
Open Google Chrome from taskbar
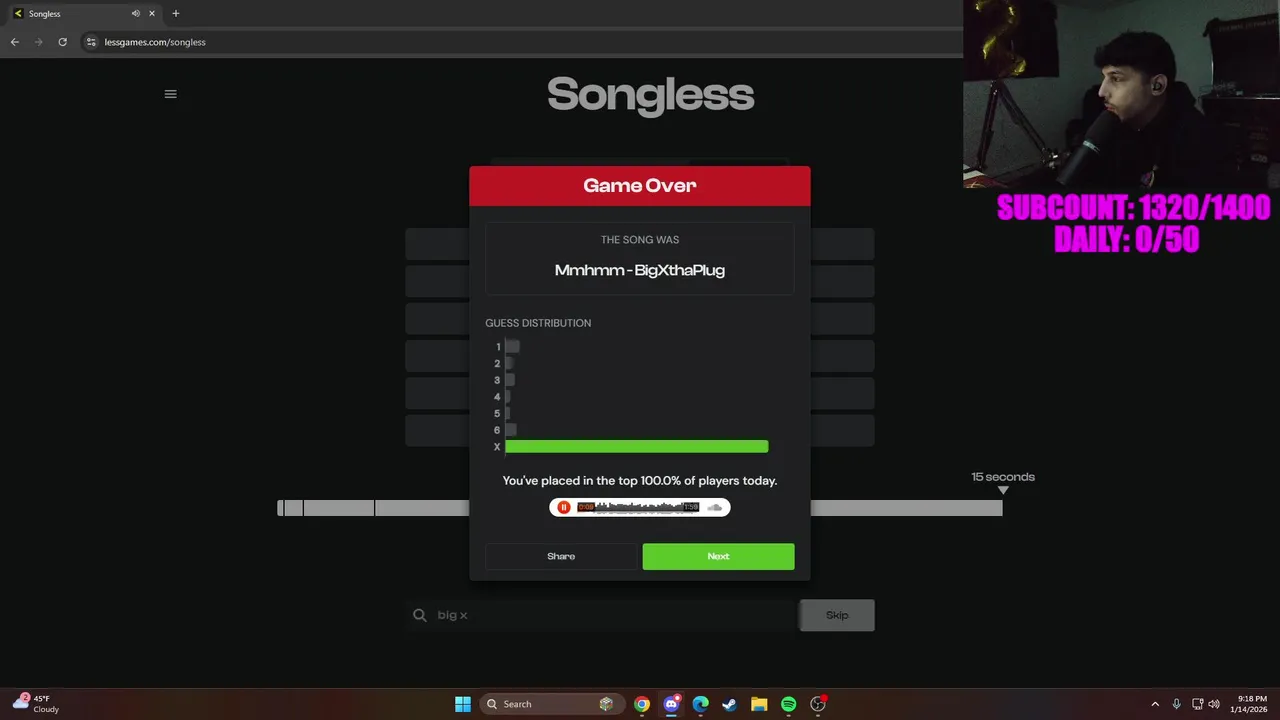pyautogui.click(x=642, y=704)
